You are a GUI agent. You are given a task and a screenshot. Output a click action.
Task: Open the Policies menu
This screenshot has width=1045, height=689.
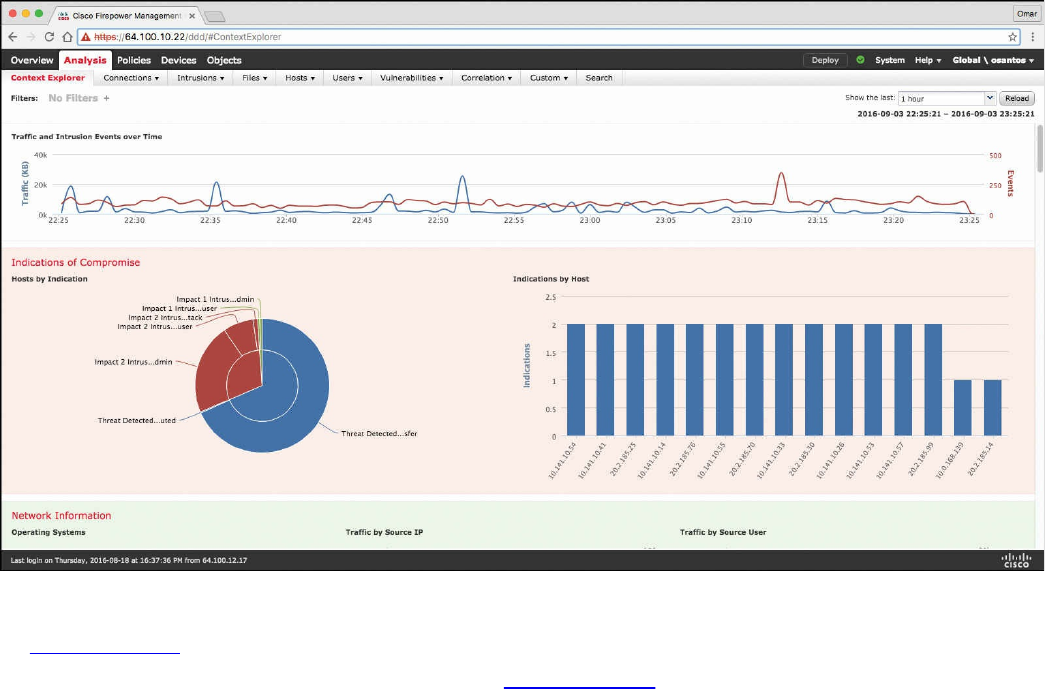134,60
